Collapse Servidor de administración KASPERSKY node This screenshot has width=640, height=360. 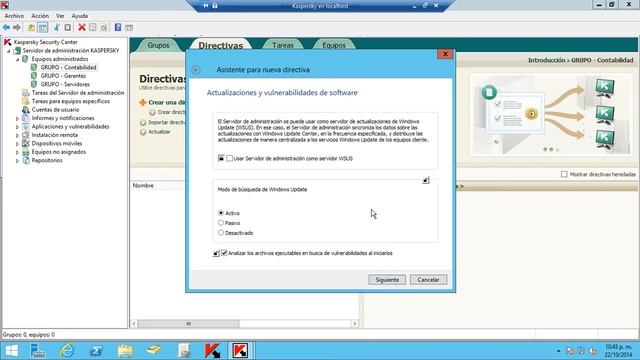point(9,51)
